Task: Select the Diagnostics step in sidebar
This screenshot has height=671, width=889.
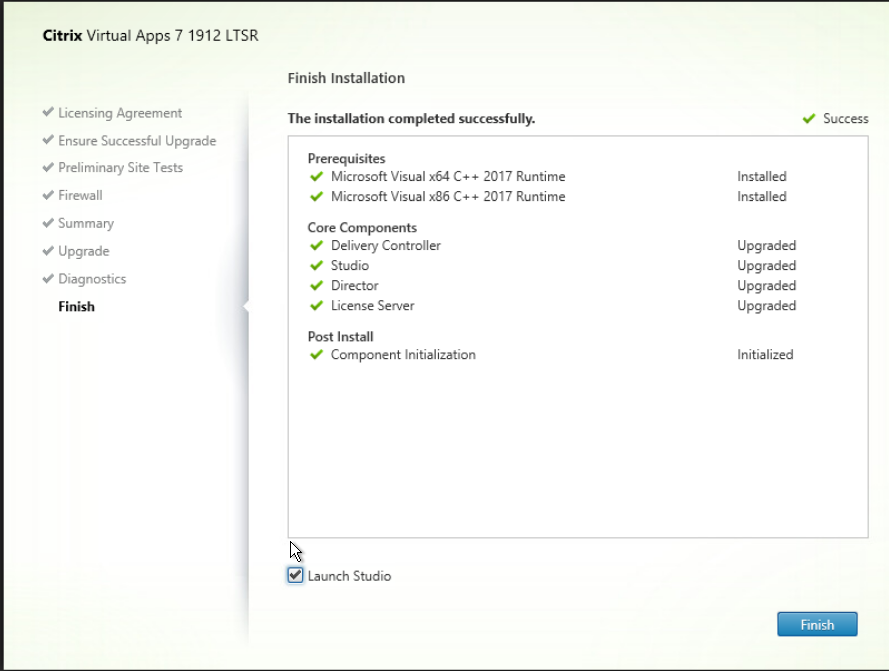Action: click(92, 279)
